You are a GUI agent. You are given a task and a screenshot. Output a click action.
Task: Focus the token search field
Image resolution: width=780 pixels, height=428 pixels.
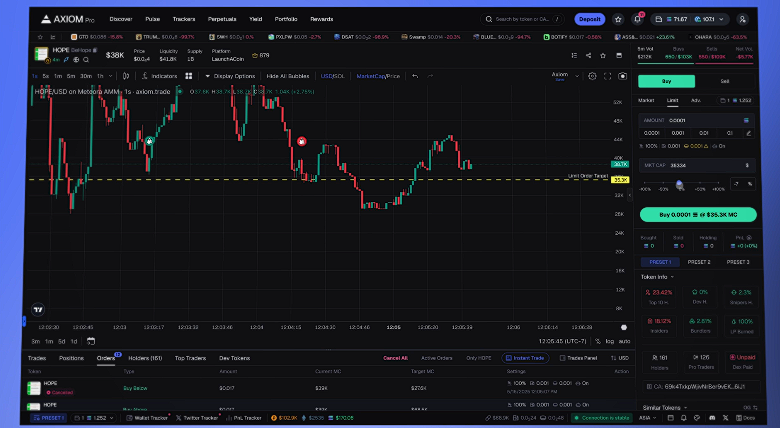pos(522,19)
